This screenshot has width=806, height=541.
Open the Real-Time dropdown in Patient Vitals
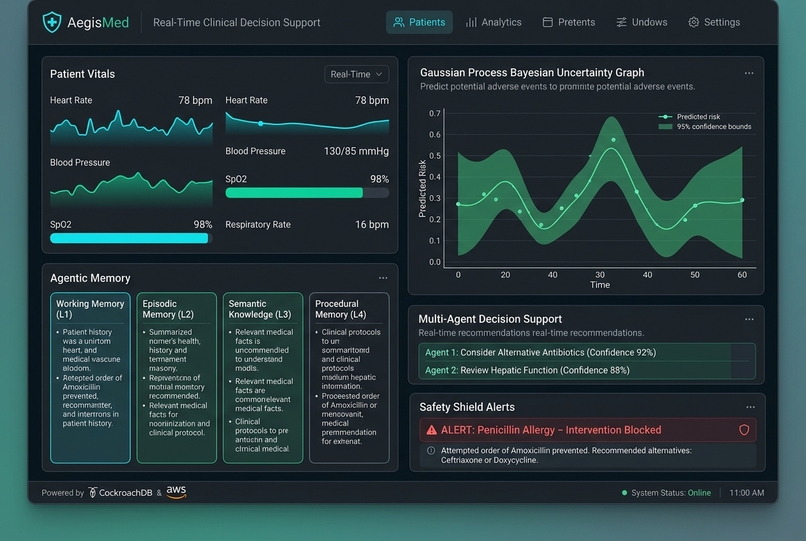coord(356,74)
